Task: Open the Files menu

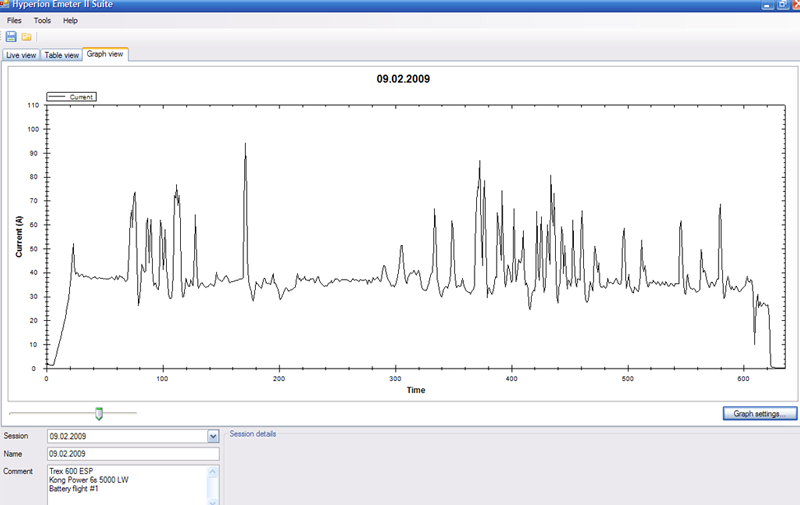Action: (14, 20)
